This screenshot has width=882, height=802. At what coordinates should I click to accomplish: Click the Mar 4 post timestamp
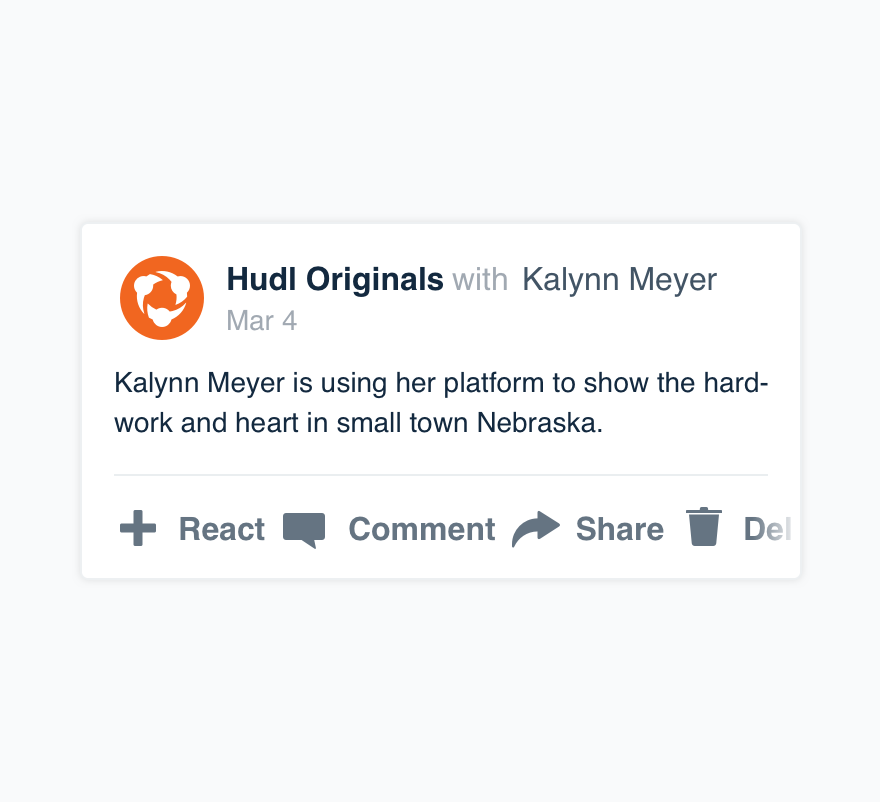click(x=262, y=321)
